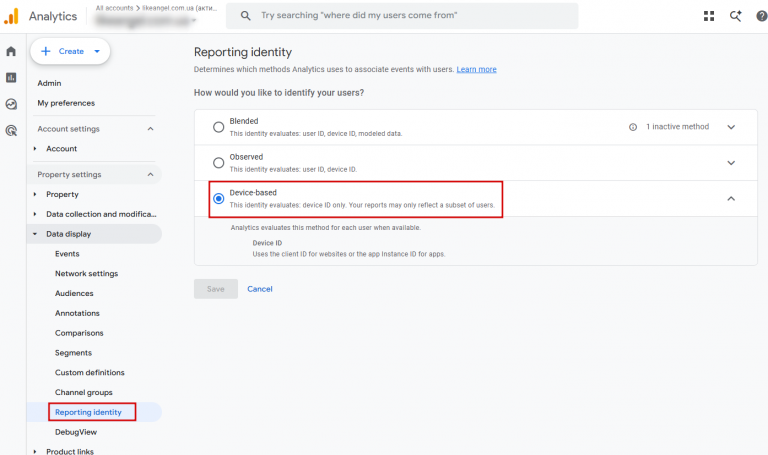The width and height of the screenshot is (768, 455).
Task: Expand the Property tree arrow
Action: click(35, 194)
